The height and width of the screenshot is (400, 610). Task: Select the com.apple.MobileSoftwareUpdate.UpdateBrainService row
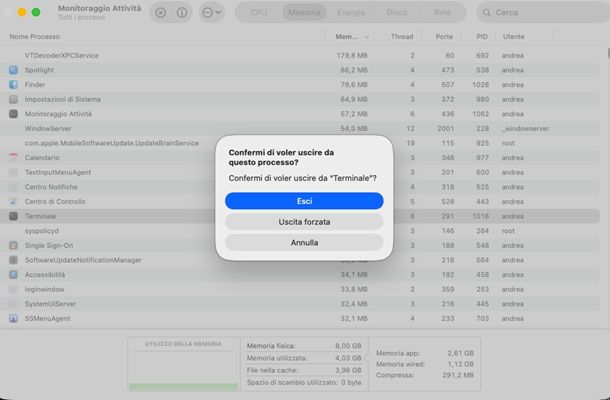(x=300, y=143)
